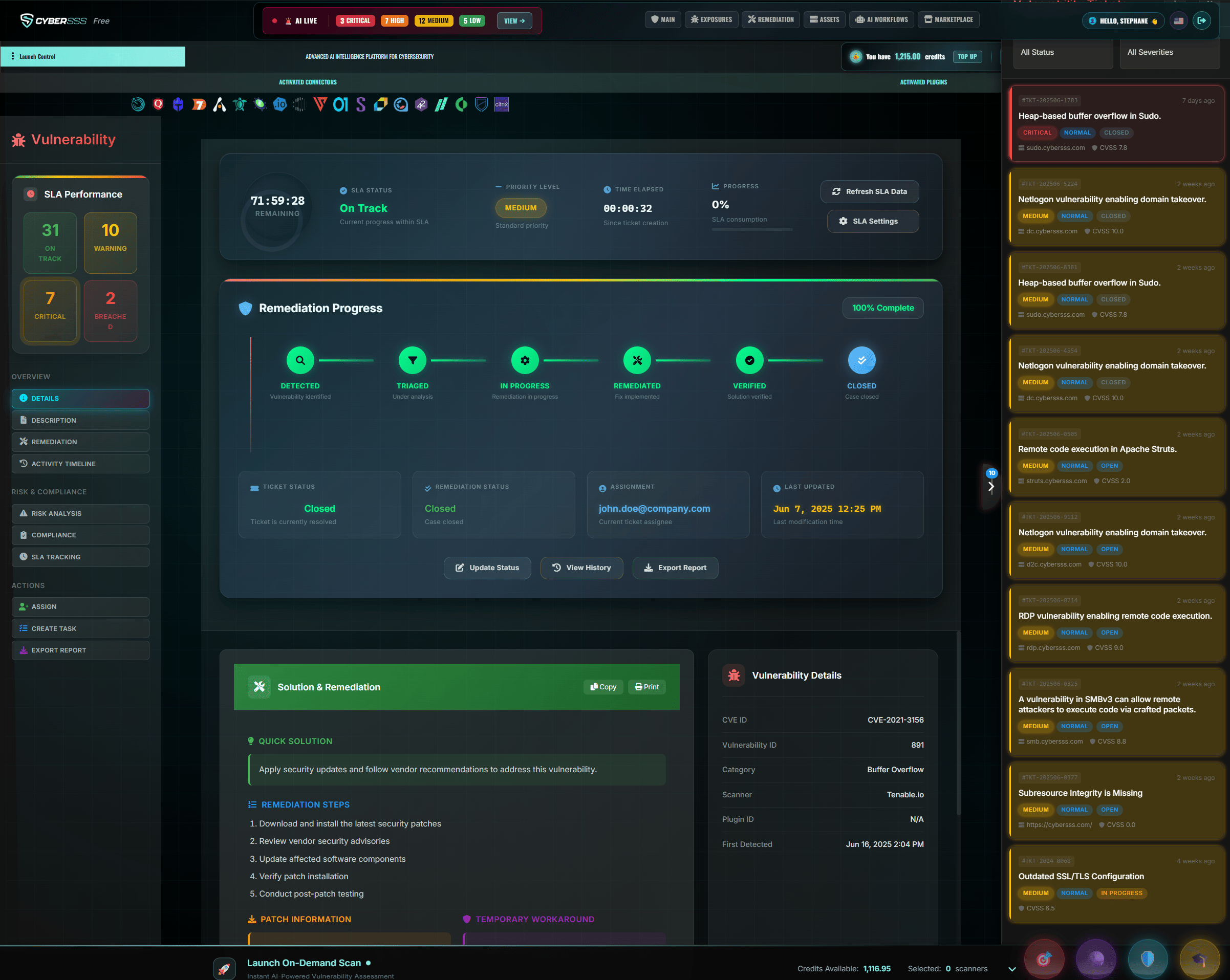Click the turtle connector icon
1230x980 pixels.
pos(240,104)
